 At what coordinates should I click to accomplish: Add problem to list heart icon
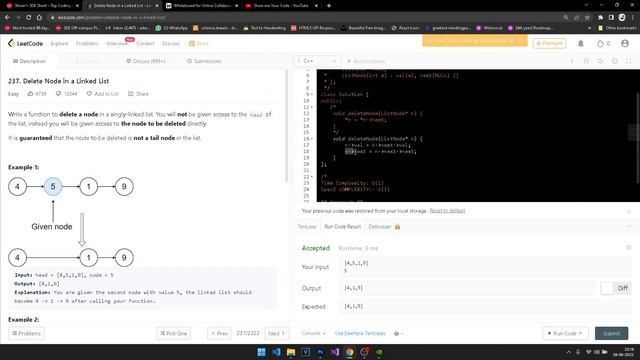tap(89, 94)
